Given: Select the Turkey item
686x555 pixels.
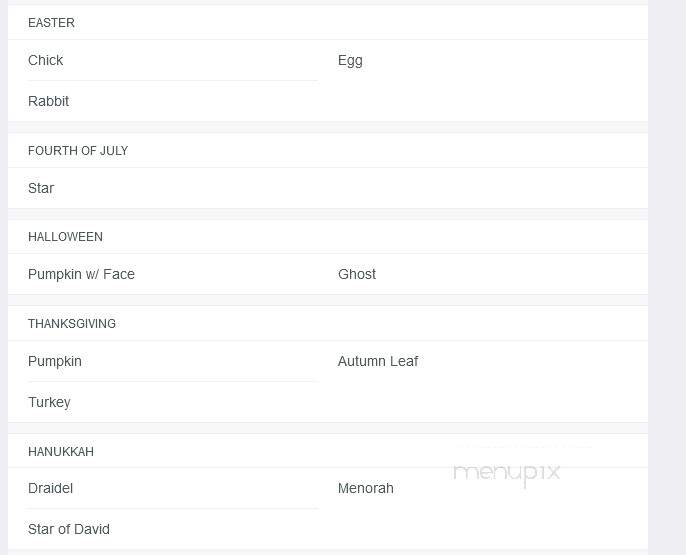Looking at the screenshot, I should click(49, 402).
